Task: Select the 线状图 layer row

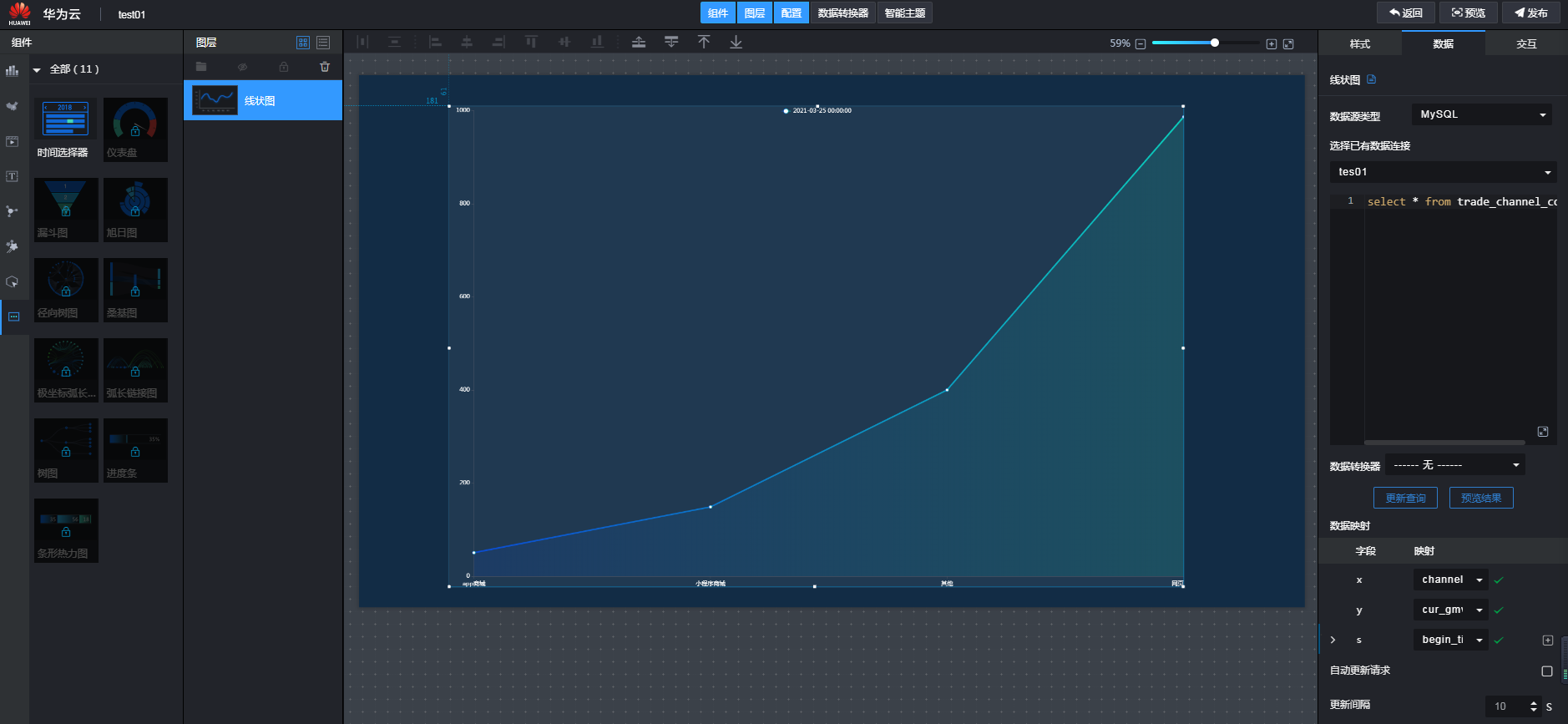Action: (263, 100)
